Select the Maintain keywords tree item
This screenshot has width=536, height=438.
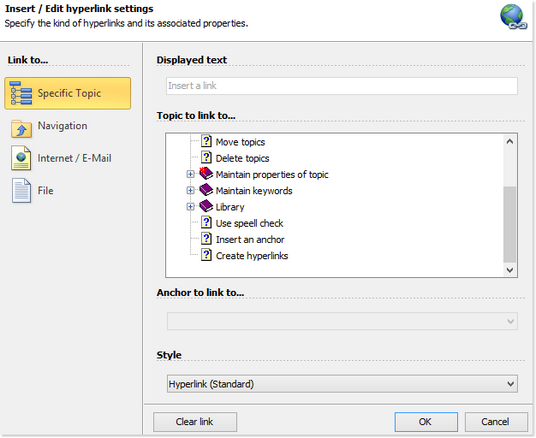click(x=254, y=191)
